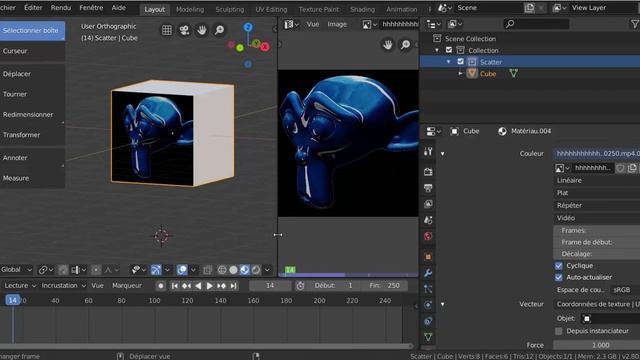Toggle fake user shield for the image

pyautogui.click(x=620, y=168)
